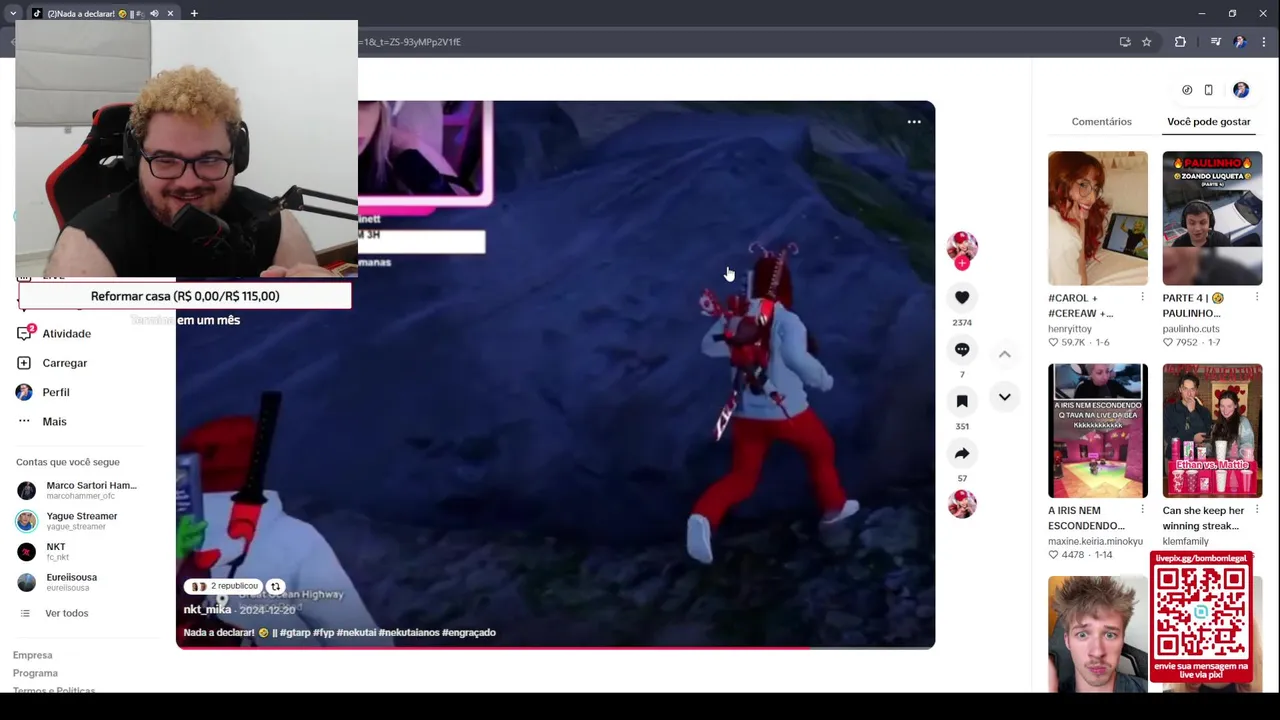Bookmark this page with the star icon
The height and width of the screenshot is (720, 1280).
(x=1147, y=42)
